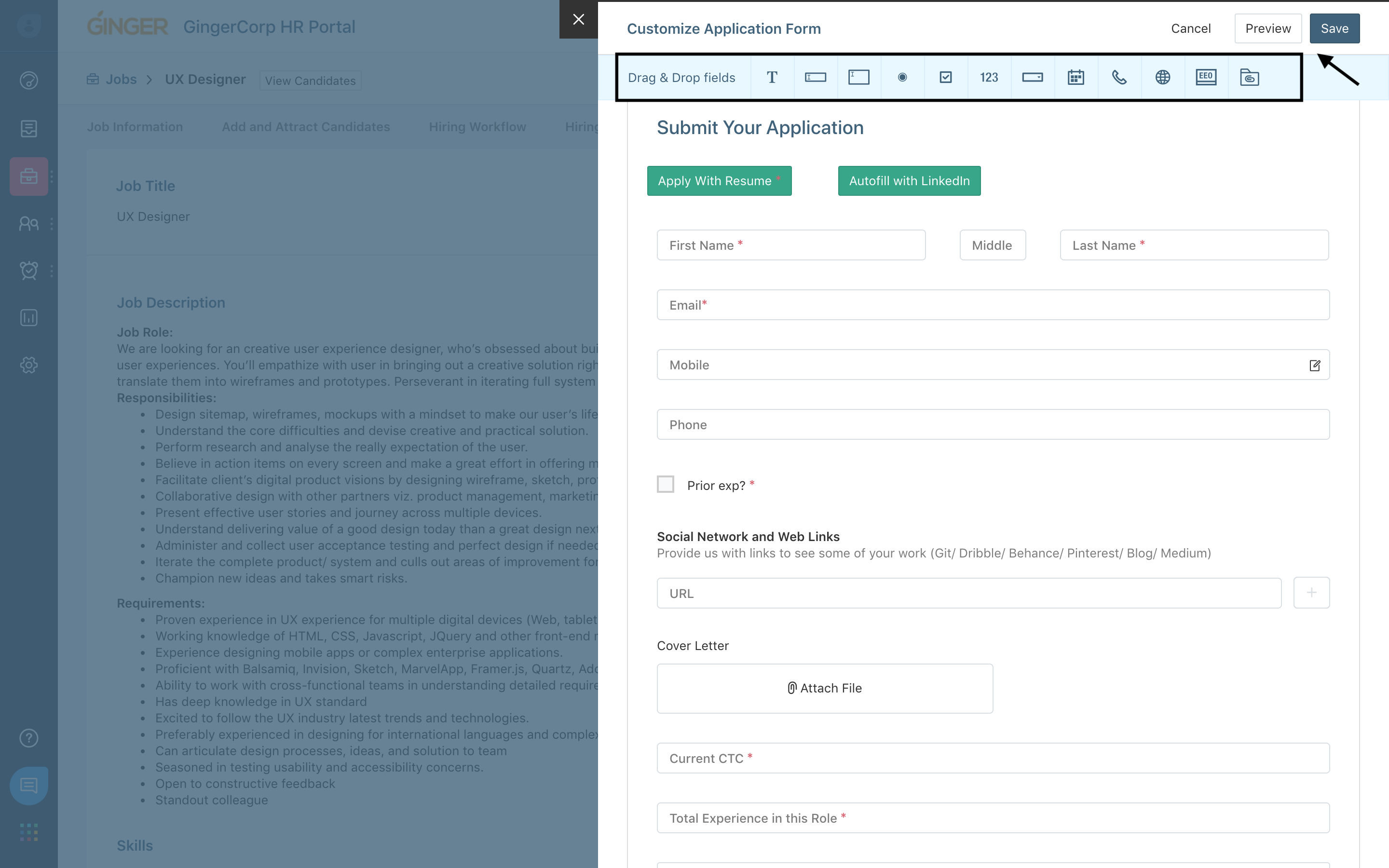Insert a phone number field
Image resolution: width=1389 pixels, height=868 pixels.
pos(1118,77)
